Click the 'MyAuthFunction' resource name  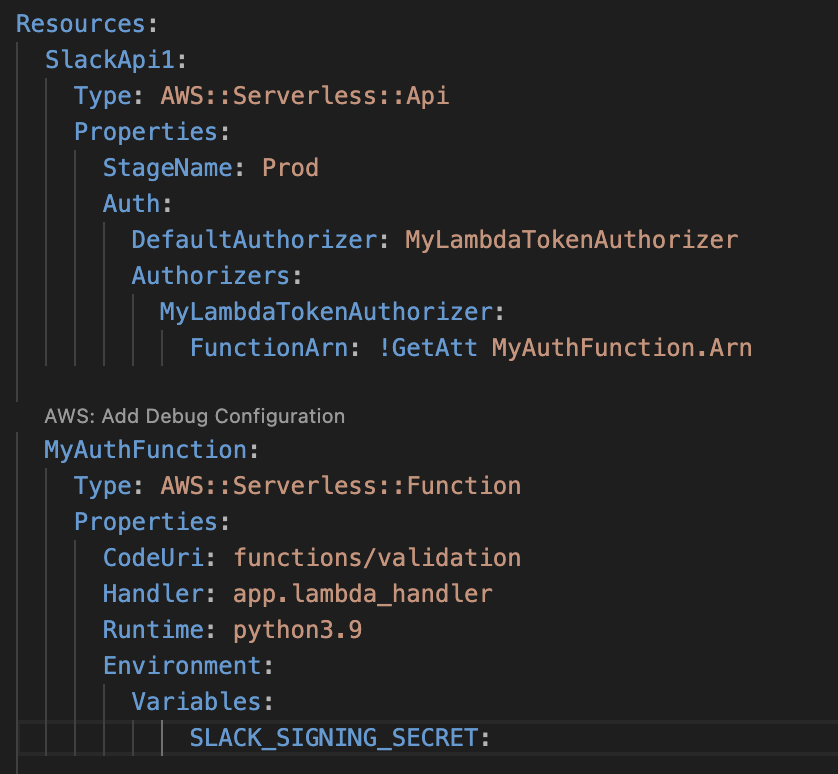coord(145,450)
